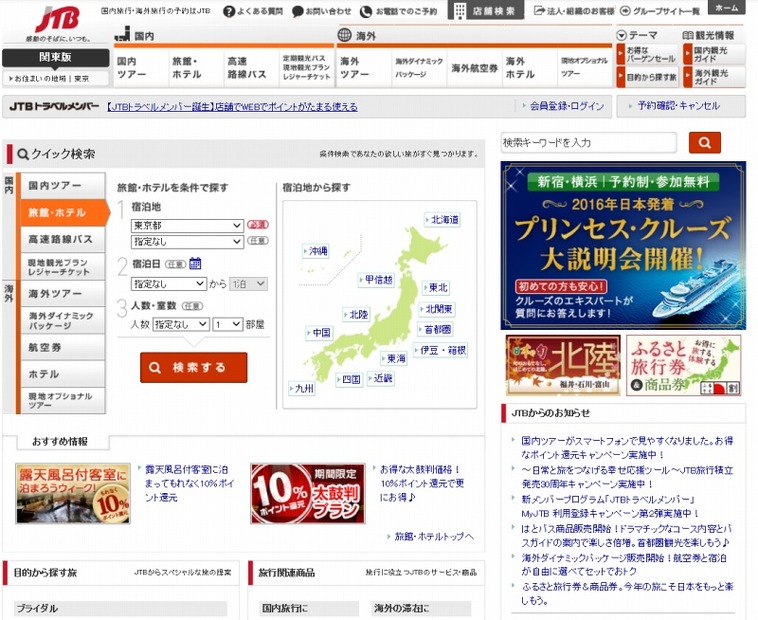Click the お問い合わせ speech bubble icon
Image resolution: width=758 pixels, height=620 pixels.
(298, 12)
